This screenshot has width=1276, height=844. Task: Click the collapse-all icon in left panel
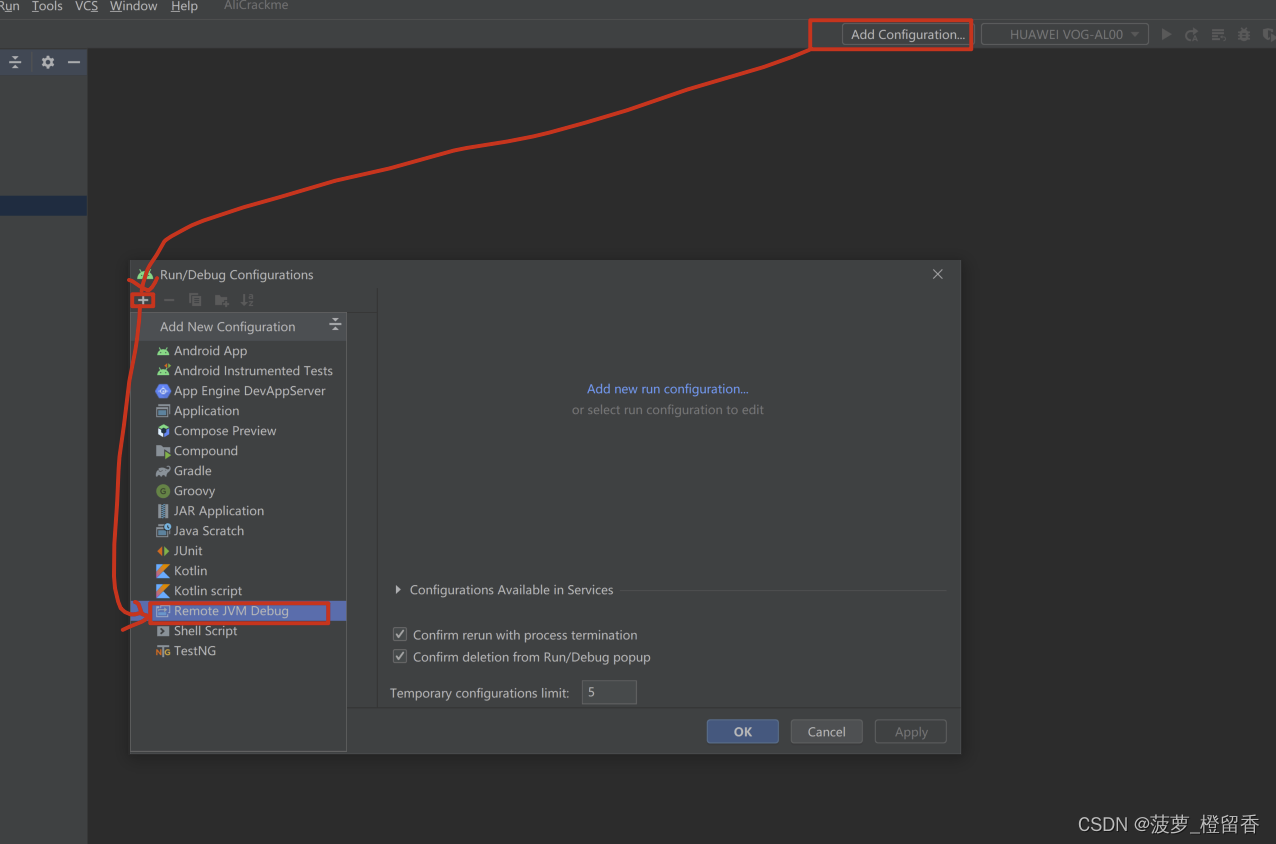pyautogui.click(x=15, y=62)
